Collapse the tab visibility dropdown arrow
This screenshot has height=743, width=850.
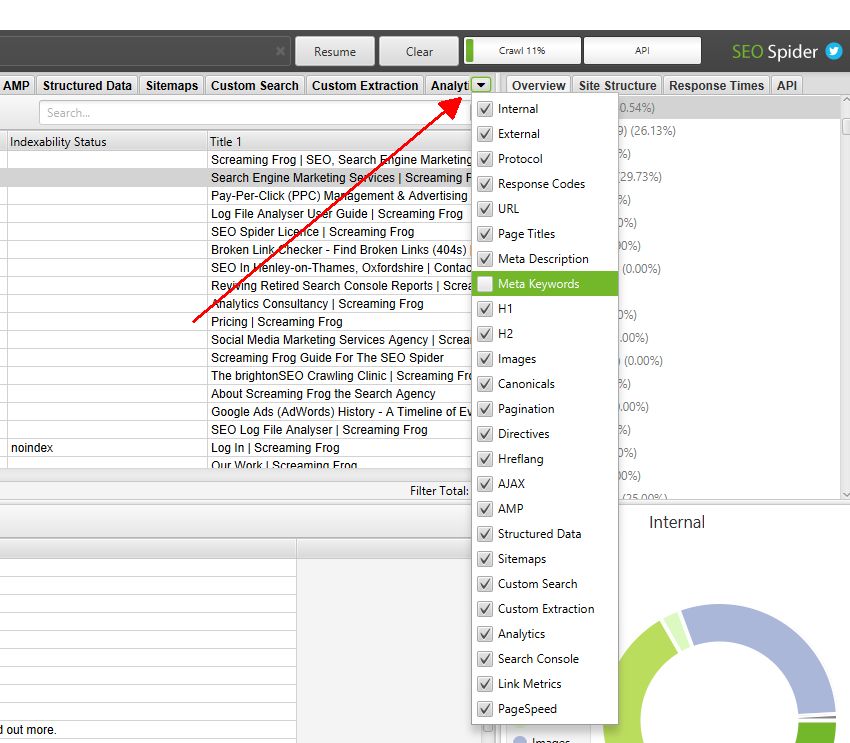pyautogui.click(x=482, y=86)
